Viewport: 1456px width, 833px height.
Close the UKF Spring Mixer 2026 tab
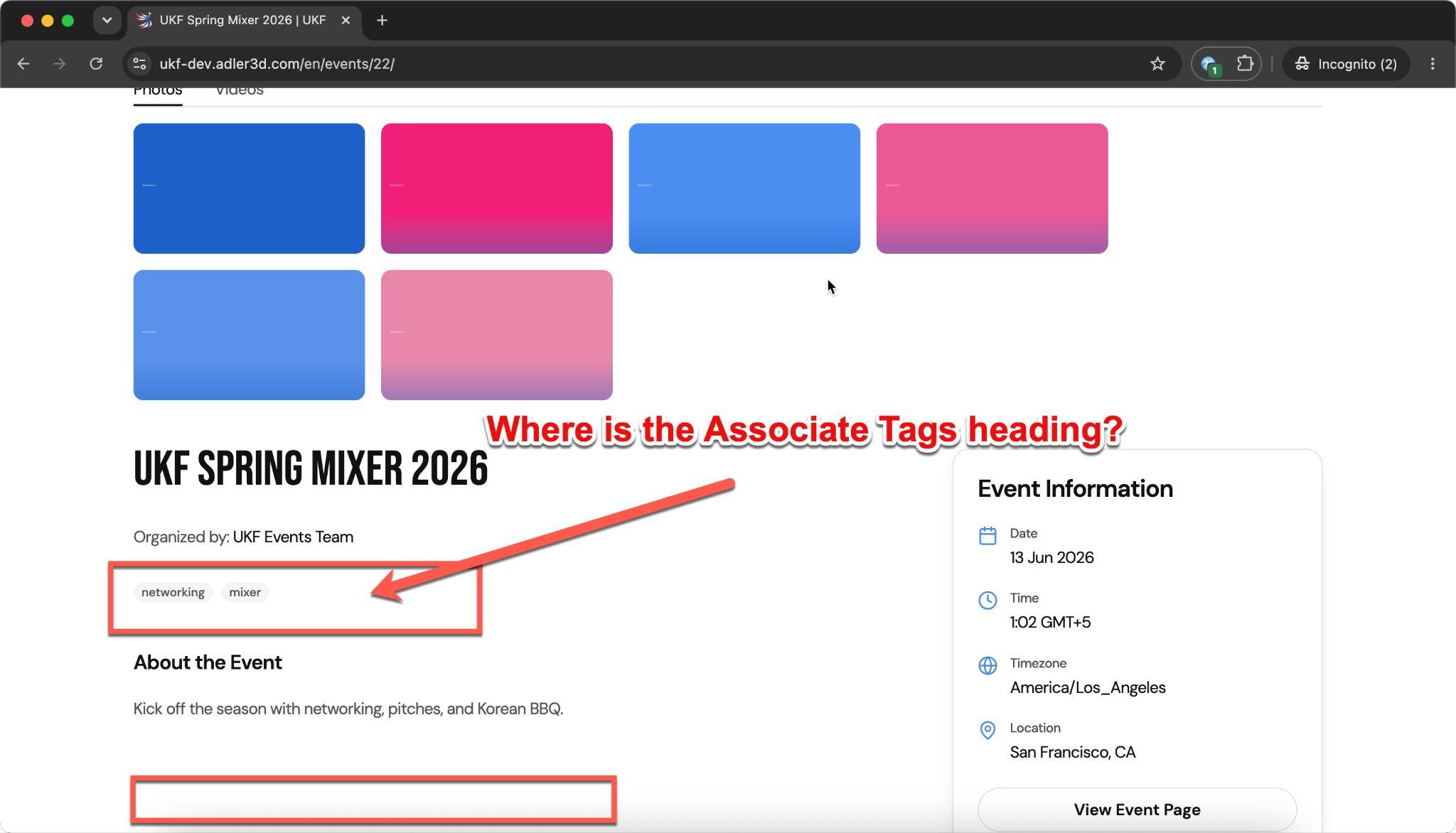(346, 21)
